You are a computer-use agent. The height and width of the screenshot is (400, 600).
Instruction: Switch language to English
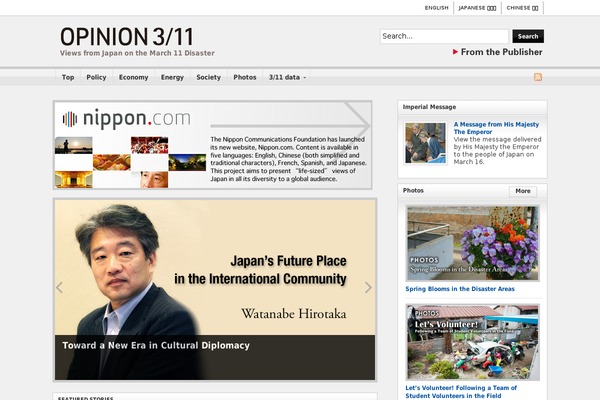[x=436, y=8]
